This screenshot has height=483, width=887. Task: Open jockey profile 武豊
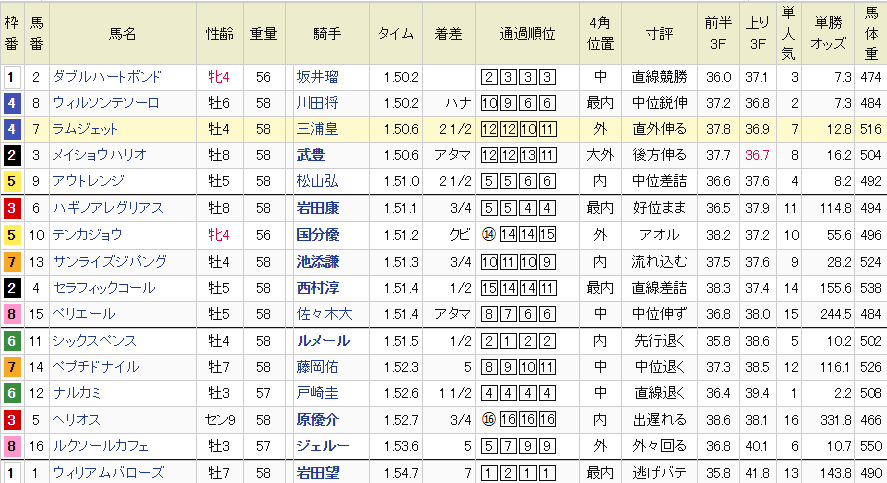coord(311,155)
